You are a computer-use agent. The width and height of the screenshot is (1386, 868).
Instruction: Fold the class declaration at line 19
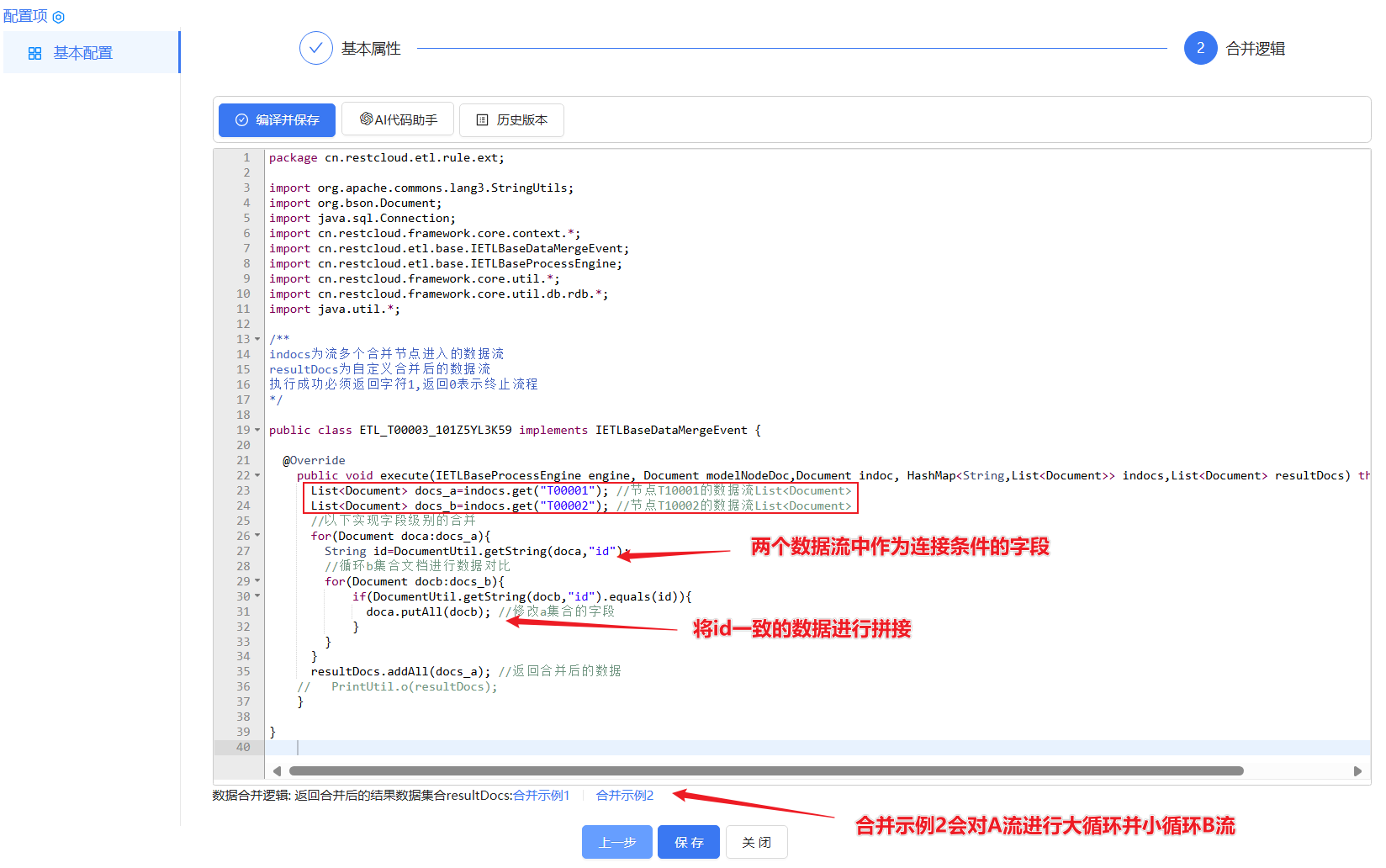pyautogui.click(x=257, y=431)
